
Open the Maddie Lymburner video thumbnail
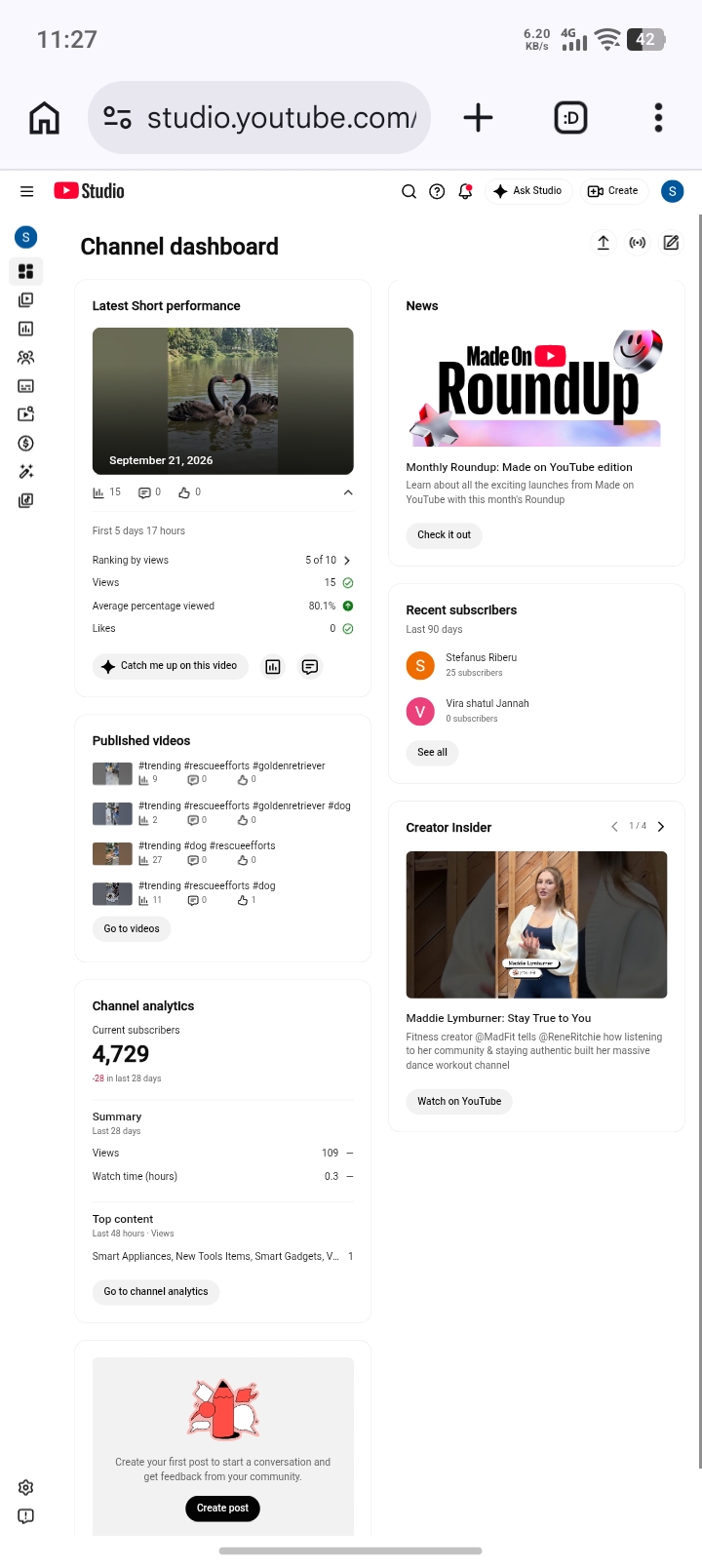[536, 924]
